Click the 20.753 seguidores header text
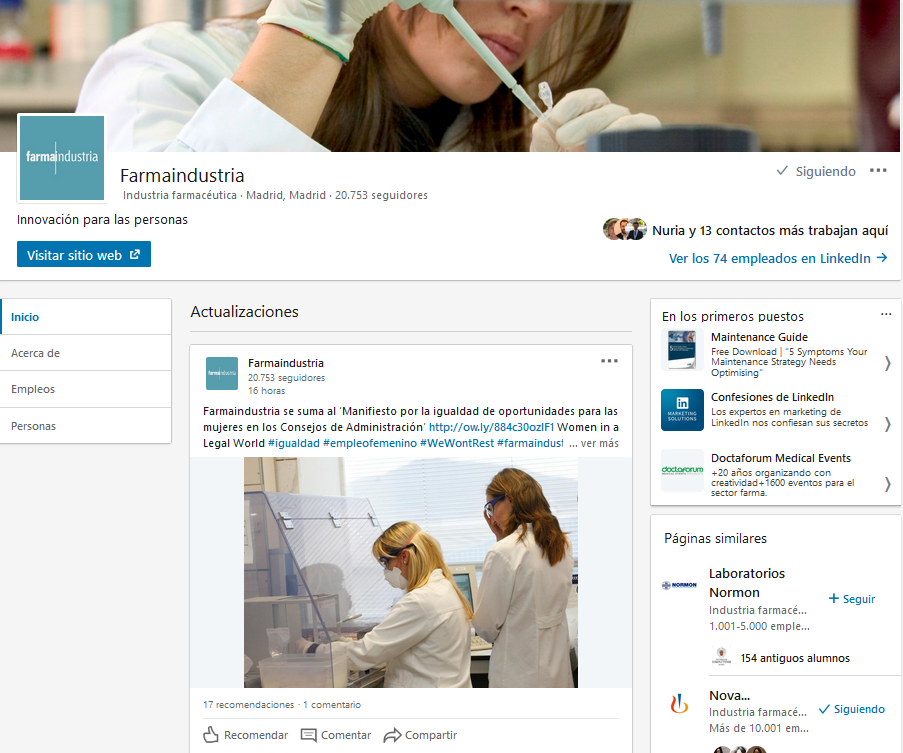This screenshot has height=753, width=903. [381, 195]
